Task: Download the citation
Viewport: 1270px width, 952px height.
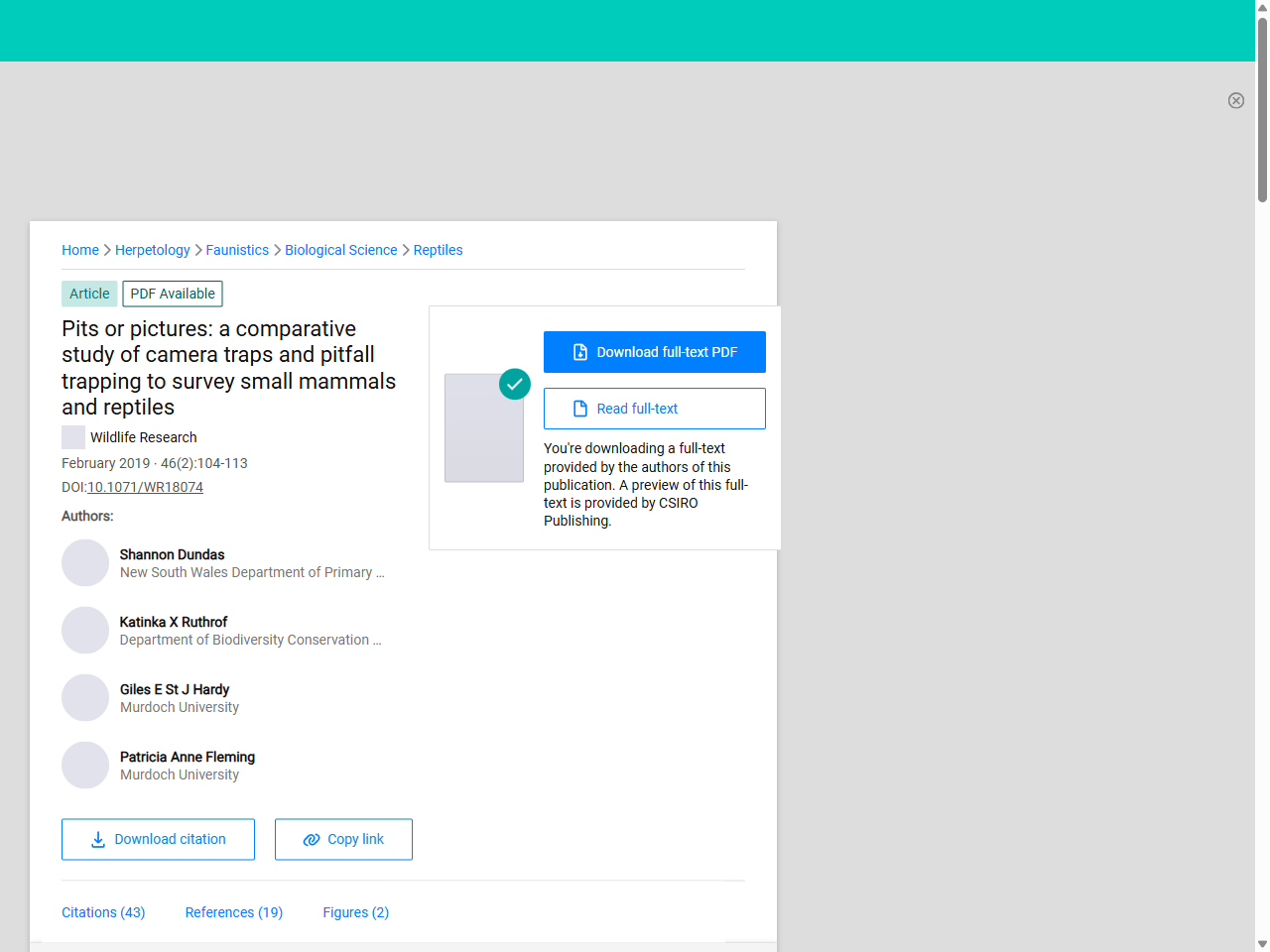Action: click(158, 839)
